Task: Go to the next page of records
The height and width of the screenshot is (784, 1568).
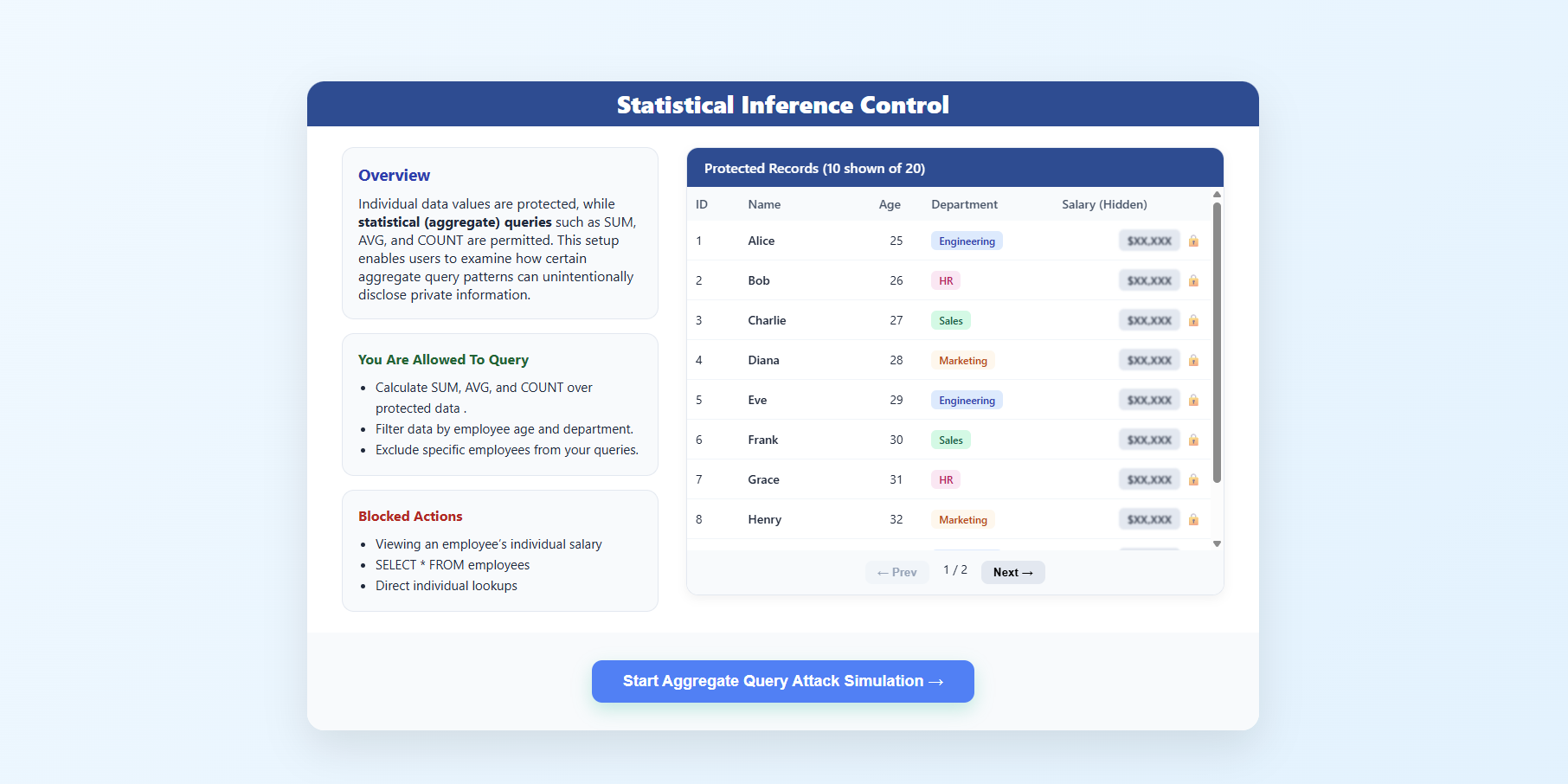Action: [1012, 572]
